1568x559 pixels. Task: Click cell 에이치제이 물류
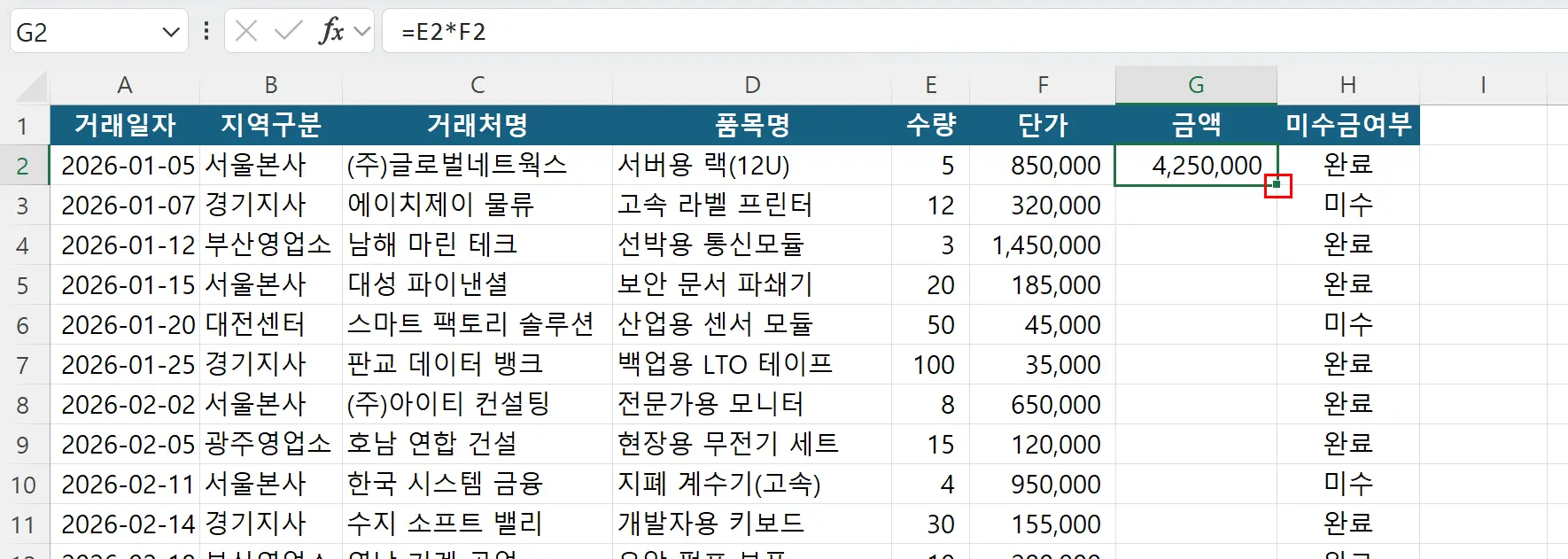pos(477,206)
